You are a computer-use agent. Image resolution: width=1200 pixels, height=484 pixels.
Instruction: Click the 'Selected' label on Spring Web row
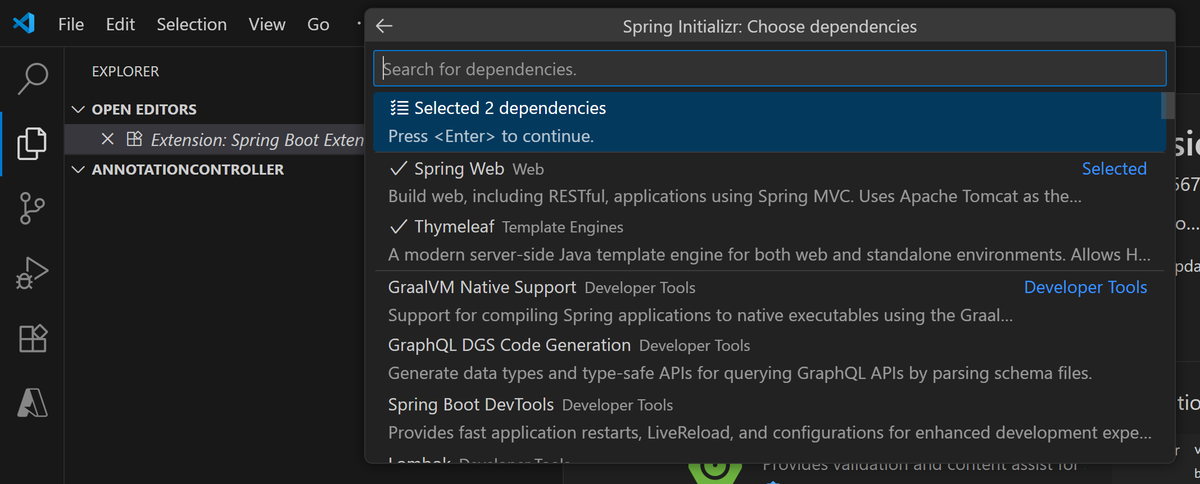click(1114, 169)
